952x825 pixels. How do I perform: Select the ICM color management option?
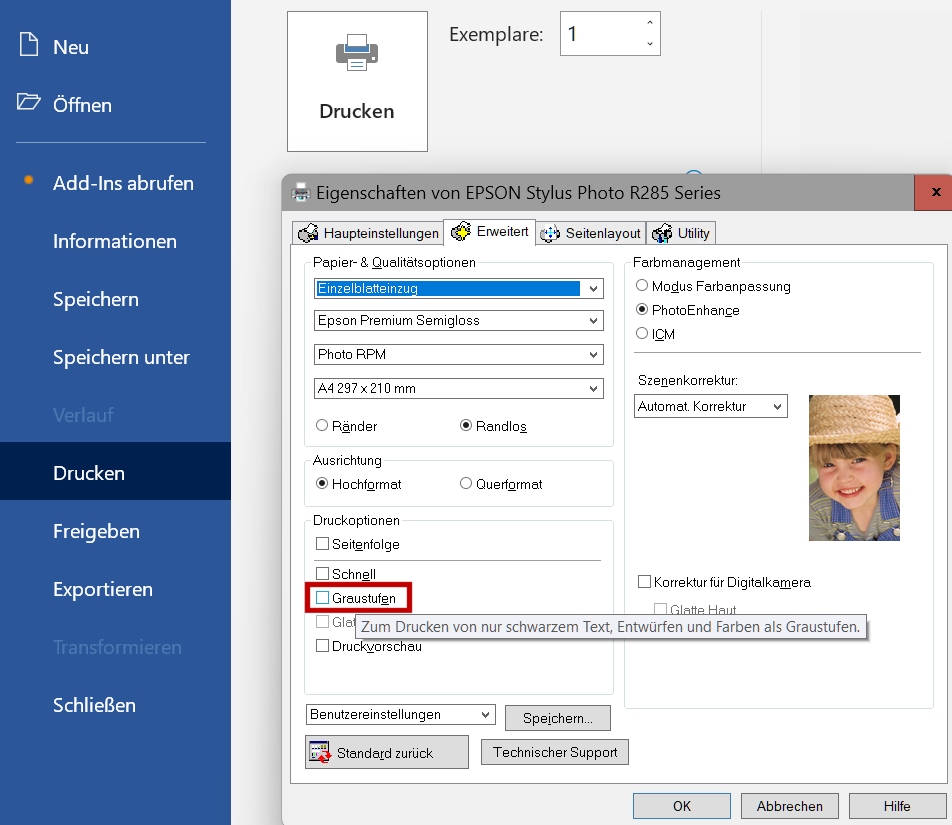click(x=642, y=333)
